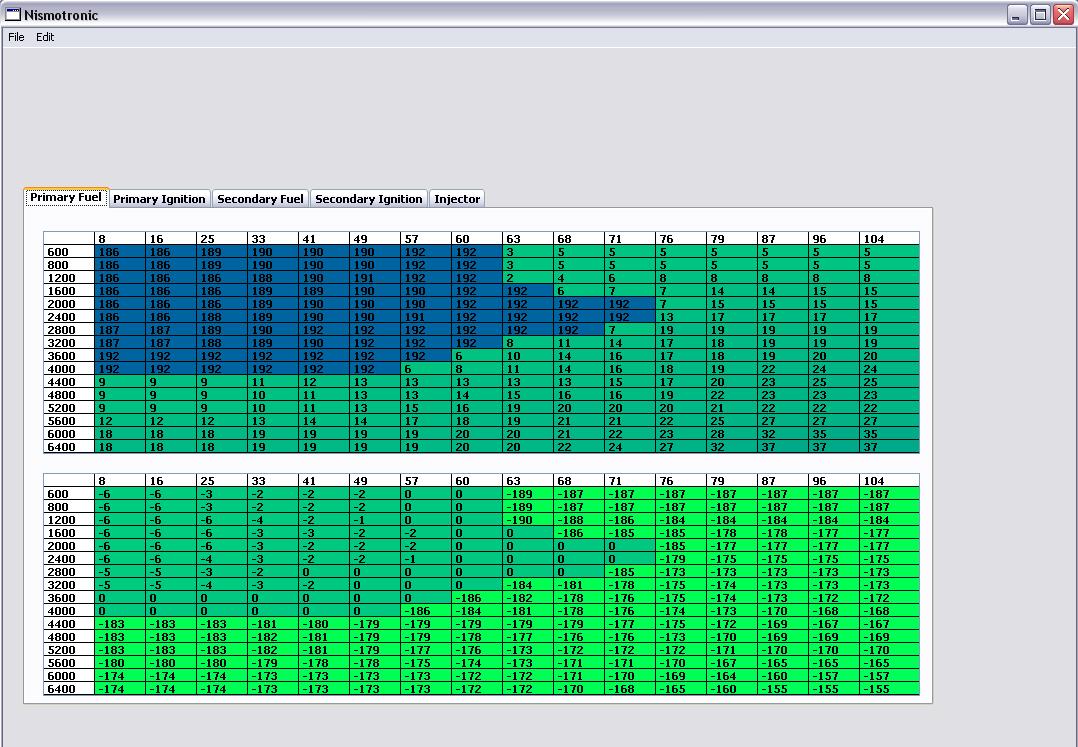Select cell 8 at row 3200, column 63
This screenshot has height=747, width=1078.
527,343
